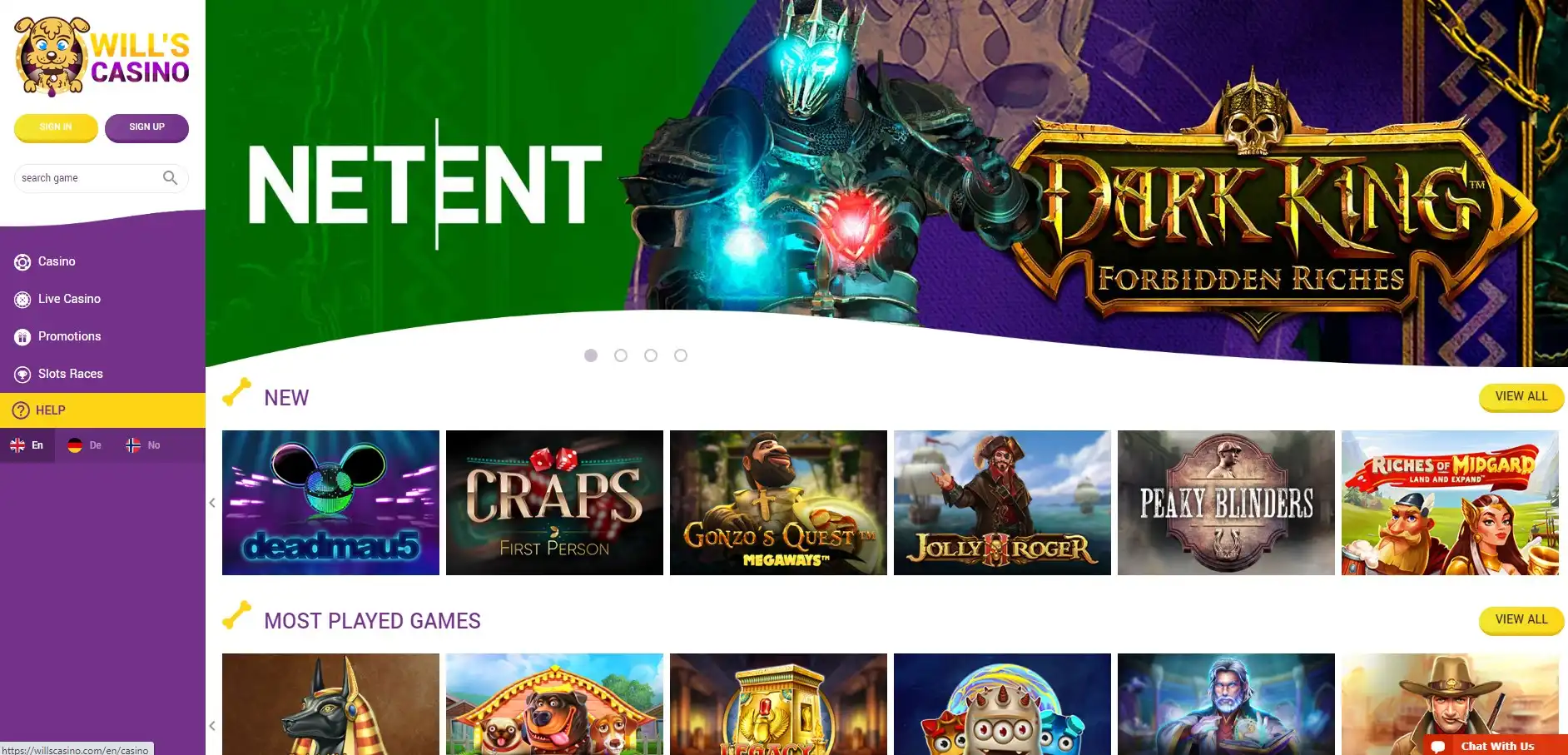
Task: Switch language to Norwegian flag
Action: [x=142, y=445]
